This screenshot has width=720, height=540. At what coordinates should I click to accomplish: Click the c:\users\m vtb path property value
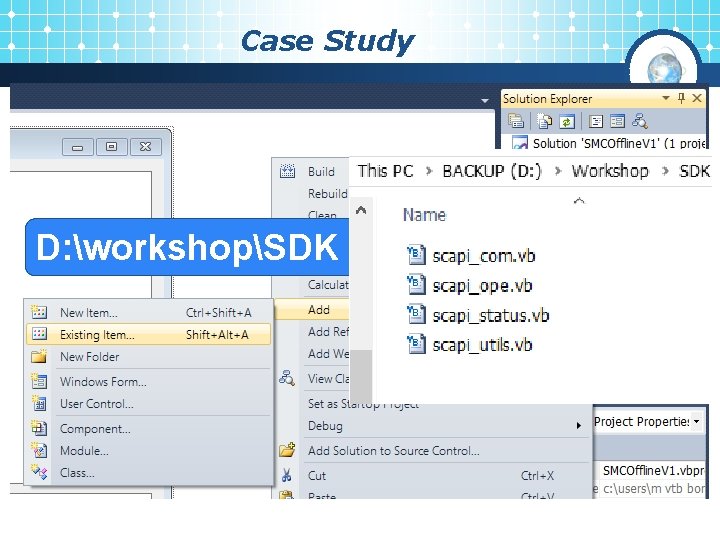[x=653, y=489]
